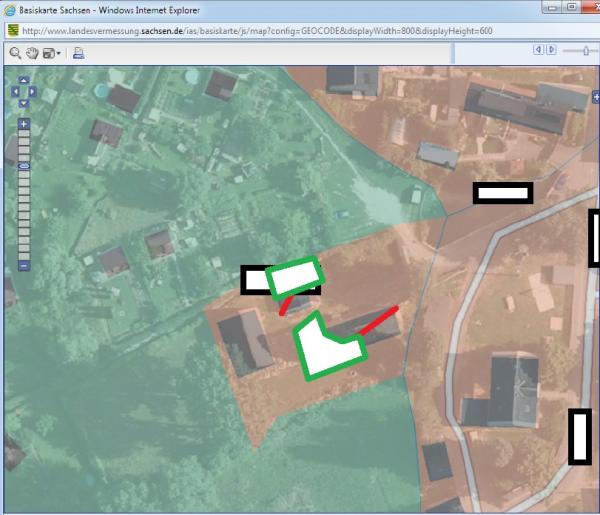Click the Sachsen site favicon in address bar
This screenshot has width=600, height=515.
[x=13, y=31]
